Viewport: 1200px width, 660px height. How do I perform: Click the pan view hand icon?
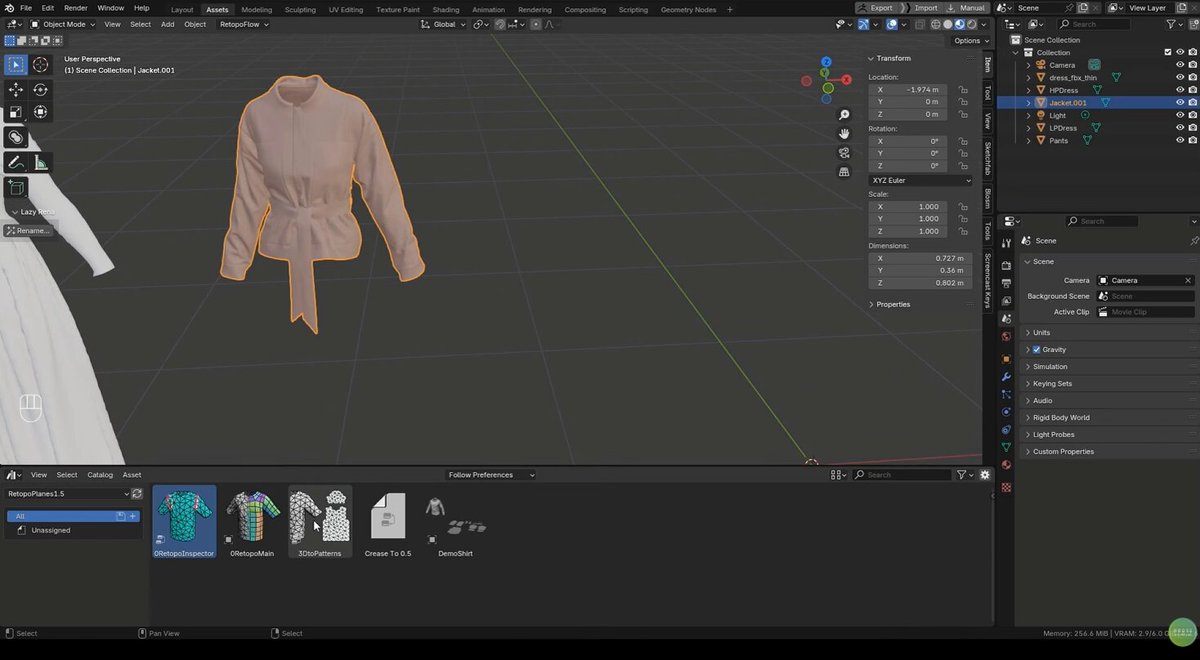(x=844, y=134)
